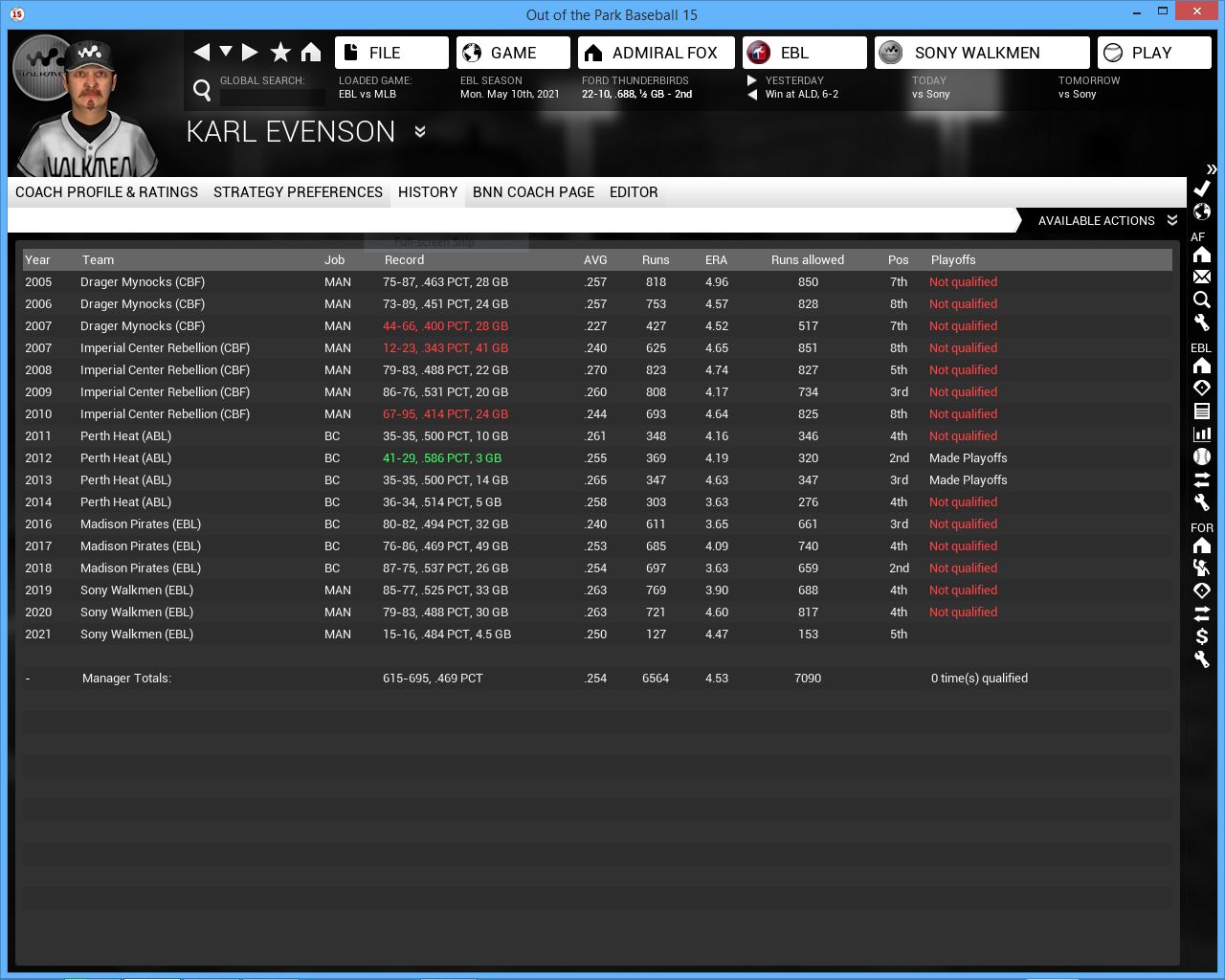Click the bookmark star icon in navigation bar
Viewport: 1225px width, 980px height.
(x=280, y=53)
